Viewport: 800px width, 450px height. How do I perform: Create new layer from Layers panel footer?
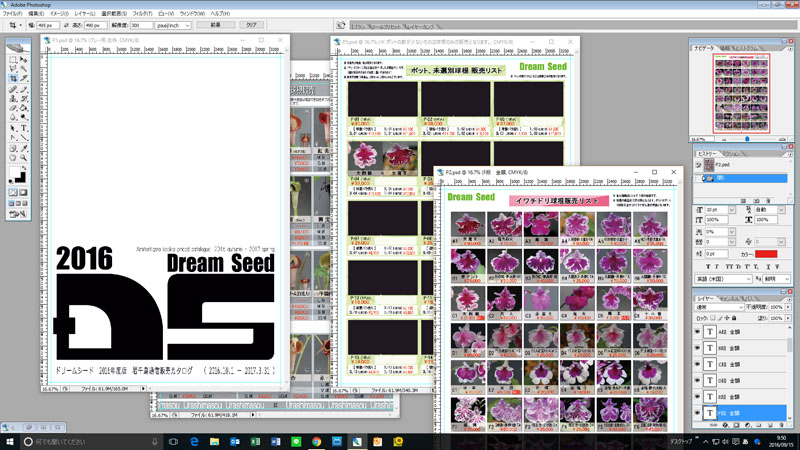click(x=770, y=425)
